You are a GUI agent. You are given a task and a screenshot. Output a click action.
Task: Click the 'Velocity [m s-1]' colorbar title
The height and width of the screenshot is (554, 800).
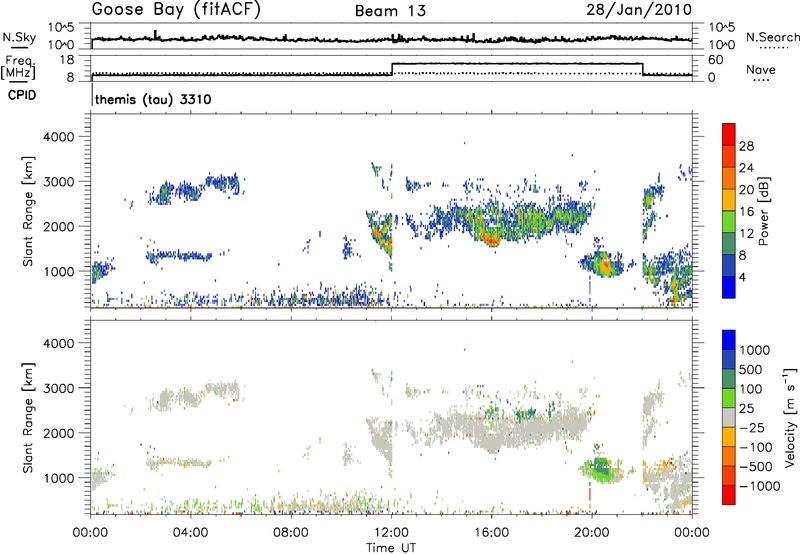pos(790,417)
